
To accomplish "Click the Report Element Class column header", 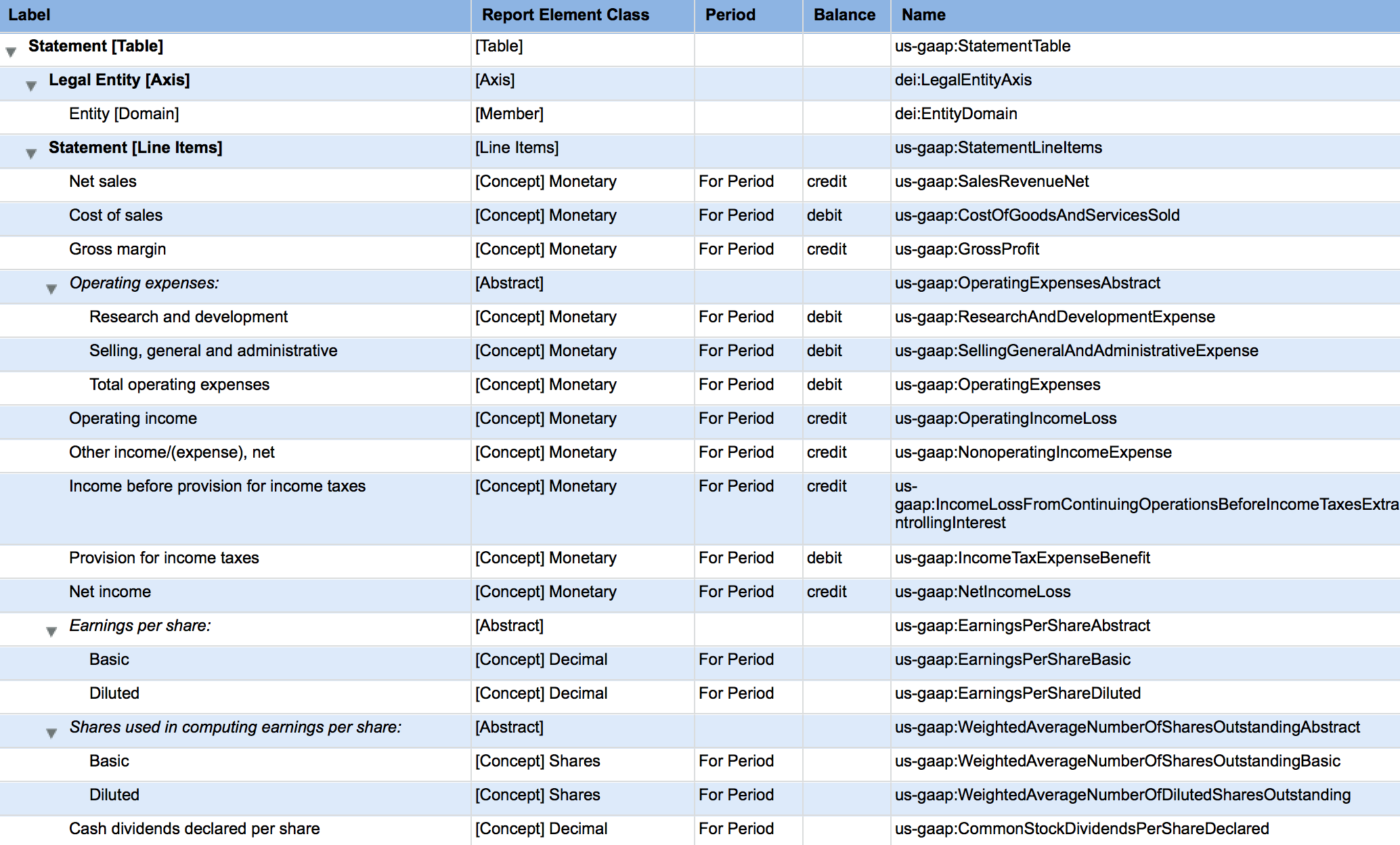I will pyautogui.click(x=565, y=15).
